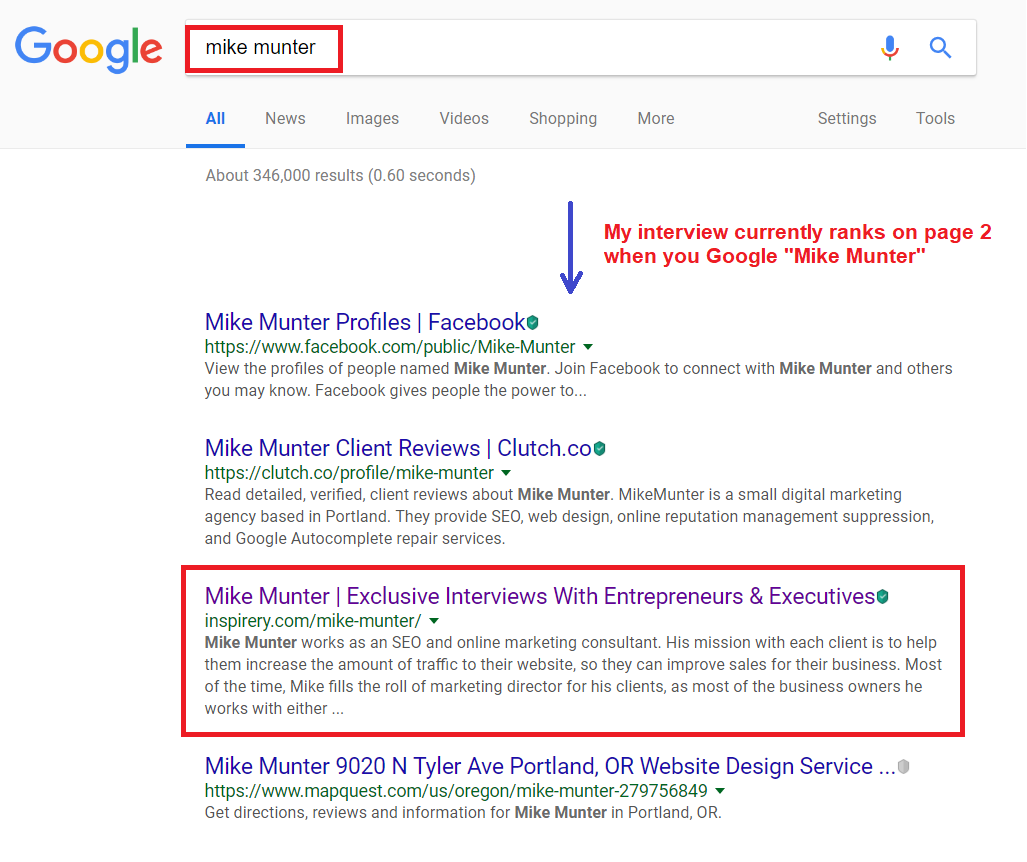Open search Tools options
The width and height of the screenshot is (1027, 862).
[x=935, y=119]
